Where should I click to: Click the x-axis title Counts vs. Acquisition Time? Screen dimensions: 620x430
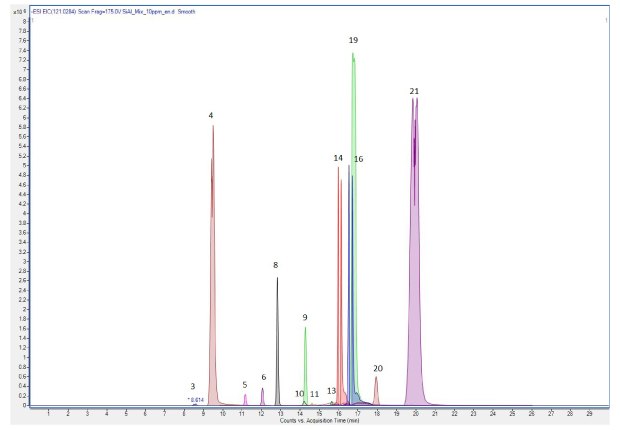click(x=317, y=420)
